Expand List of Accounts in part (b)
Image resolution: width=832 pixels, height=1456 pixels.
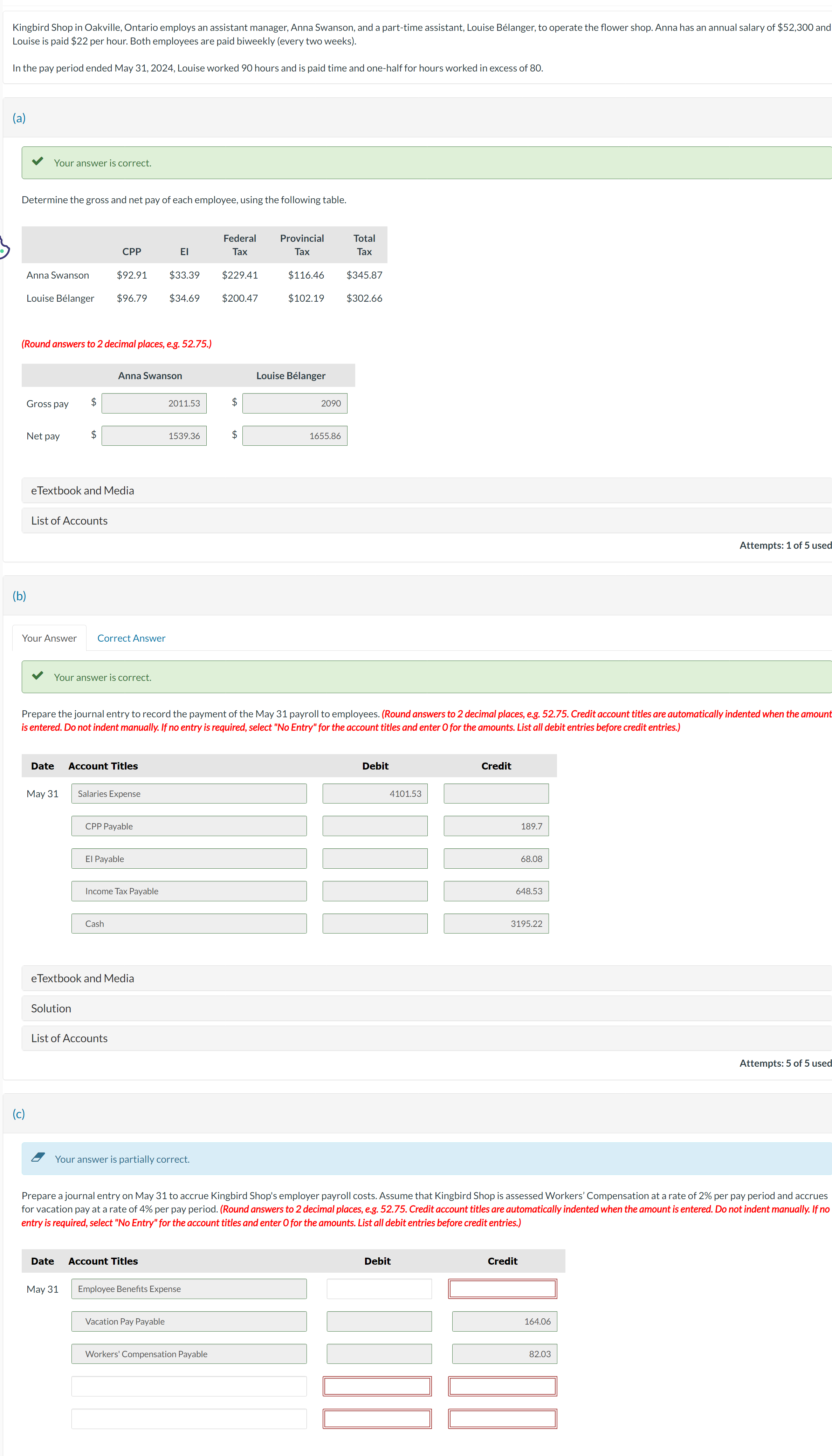pyautogui.click(x=69, y=1038)
